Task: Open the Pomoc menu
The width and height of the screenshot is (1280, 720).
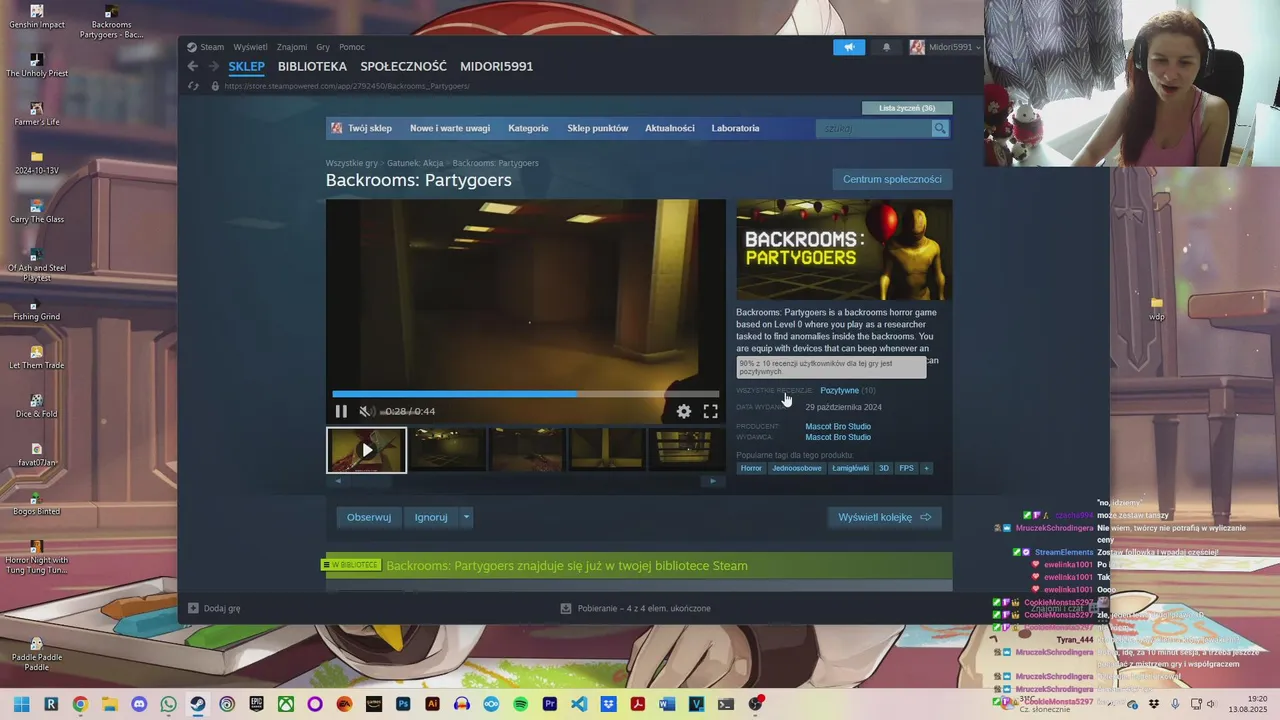Action: pos(352,47)
